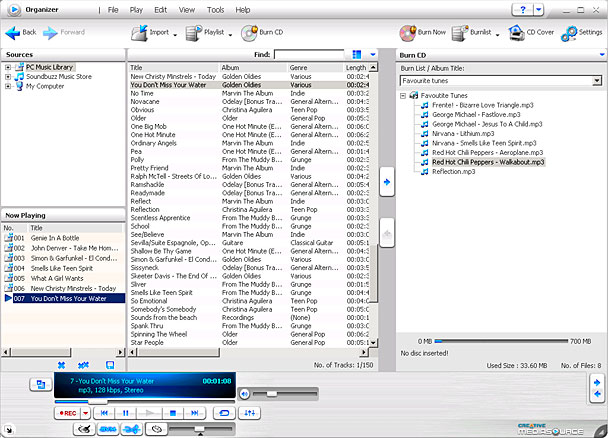Go Back using the blue arrow

tap(20, 33)
